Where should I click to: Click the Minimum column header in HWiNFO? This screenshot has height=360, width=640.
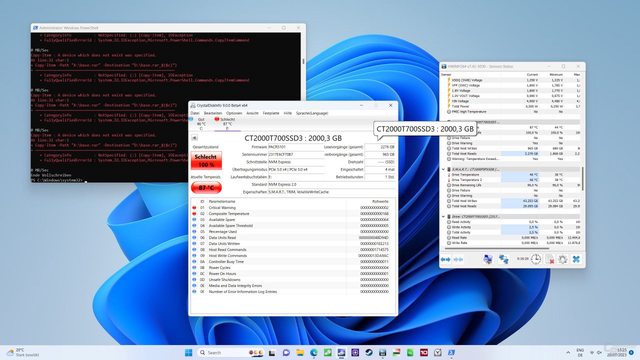click(556, 75)
